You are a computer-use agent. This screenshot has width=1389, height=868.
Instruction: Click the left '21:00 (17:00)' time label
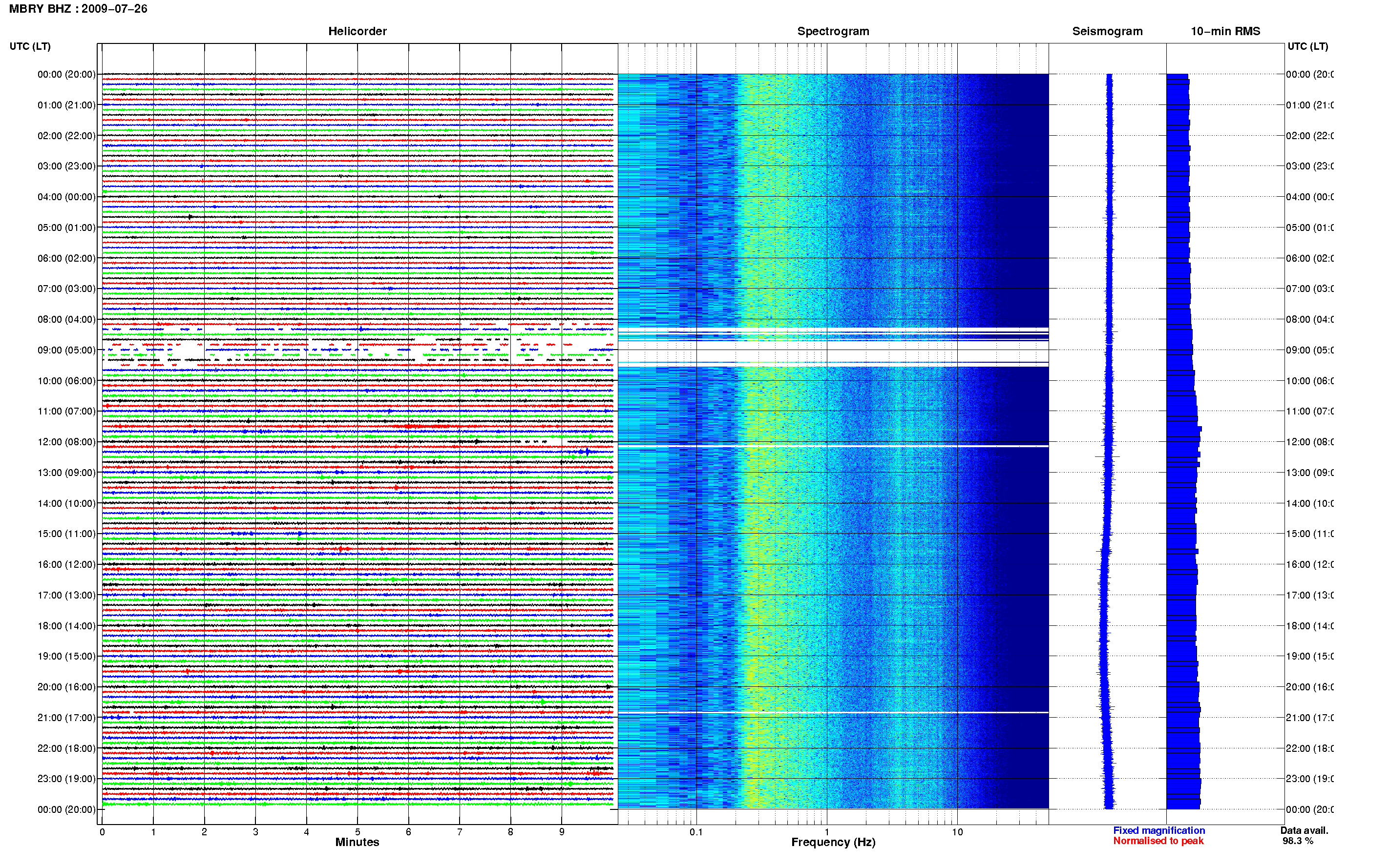[66, 718]
